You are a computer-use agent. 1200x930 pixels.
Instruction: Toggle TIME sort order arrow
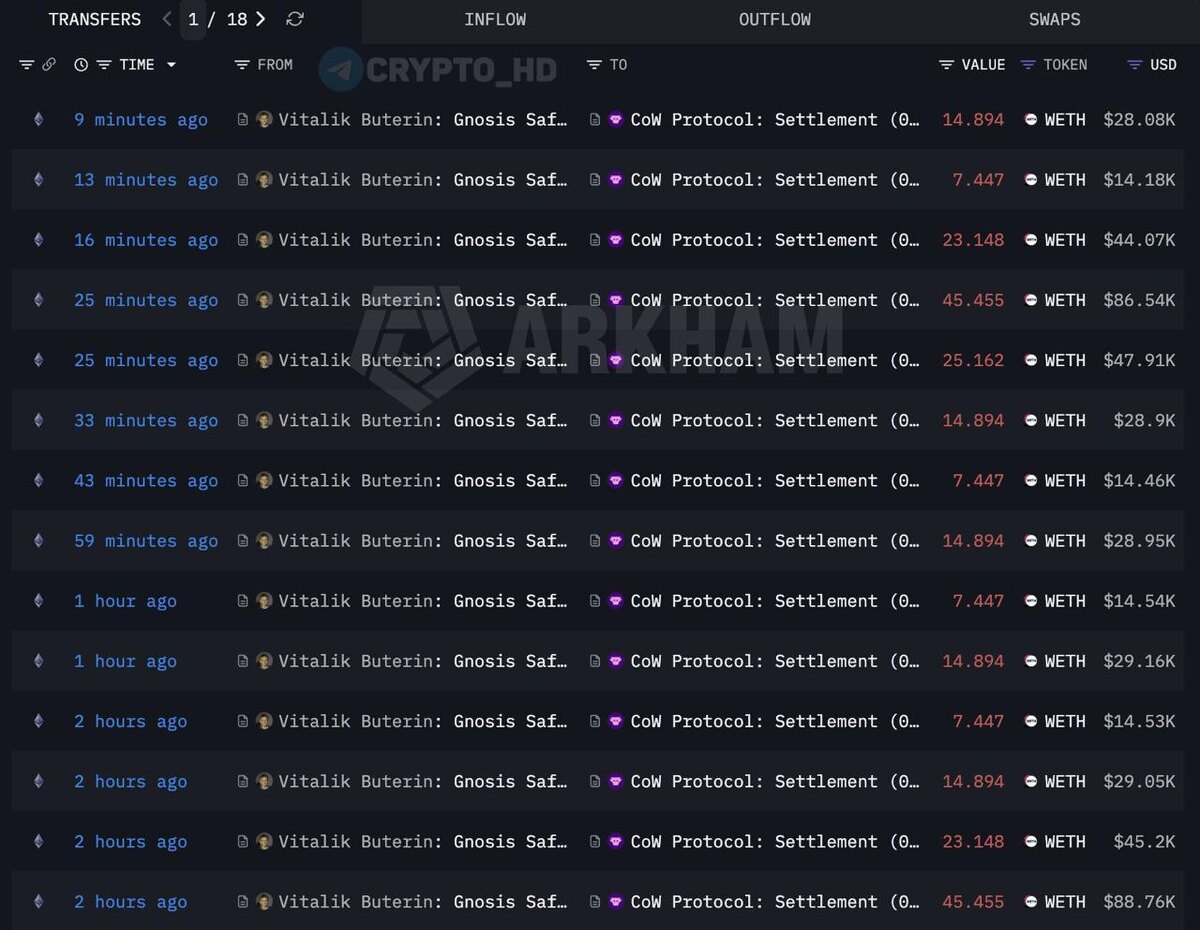(x=171, y=65)
